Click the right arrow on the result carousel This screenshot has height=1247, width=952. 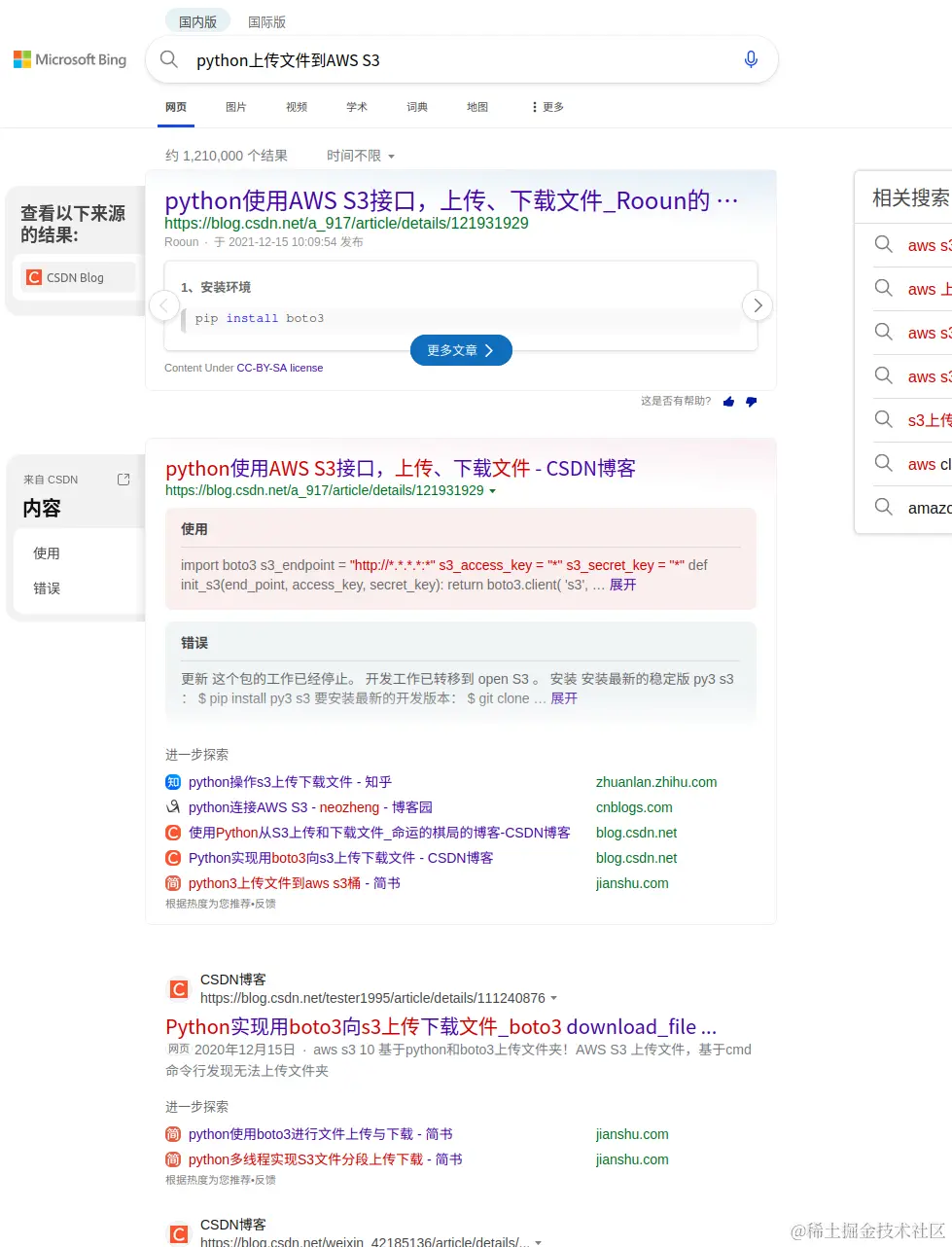tap(757, 305)
